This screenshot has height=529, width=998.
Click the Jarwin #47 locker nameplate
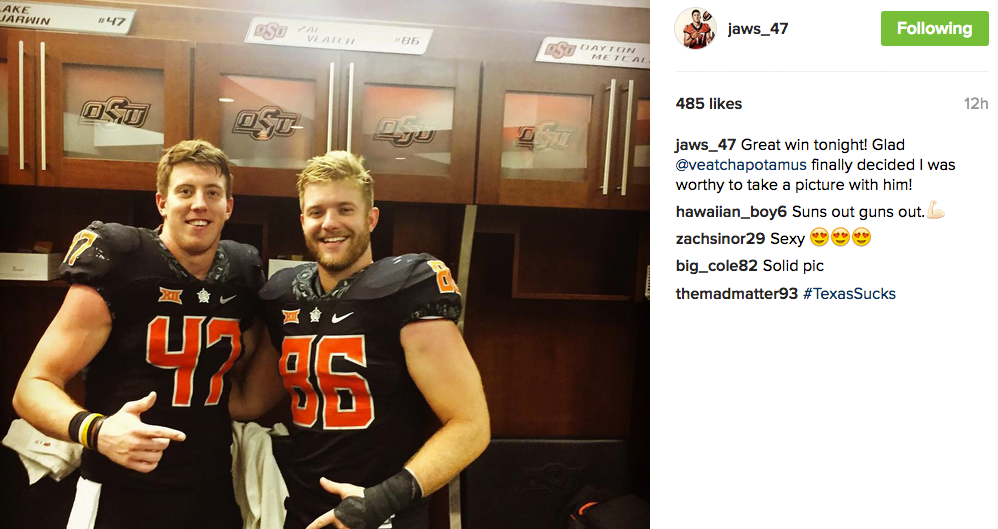pos(64,17)
